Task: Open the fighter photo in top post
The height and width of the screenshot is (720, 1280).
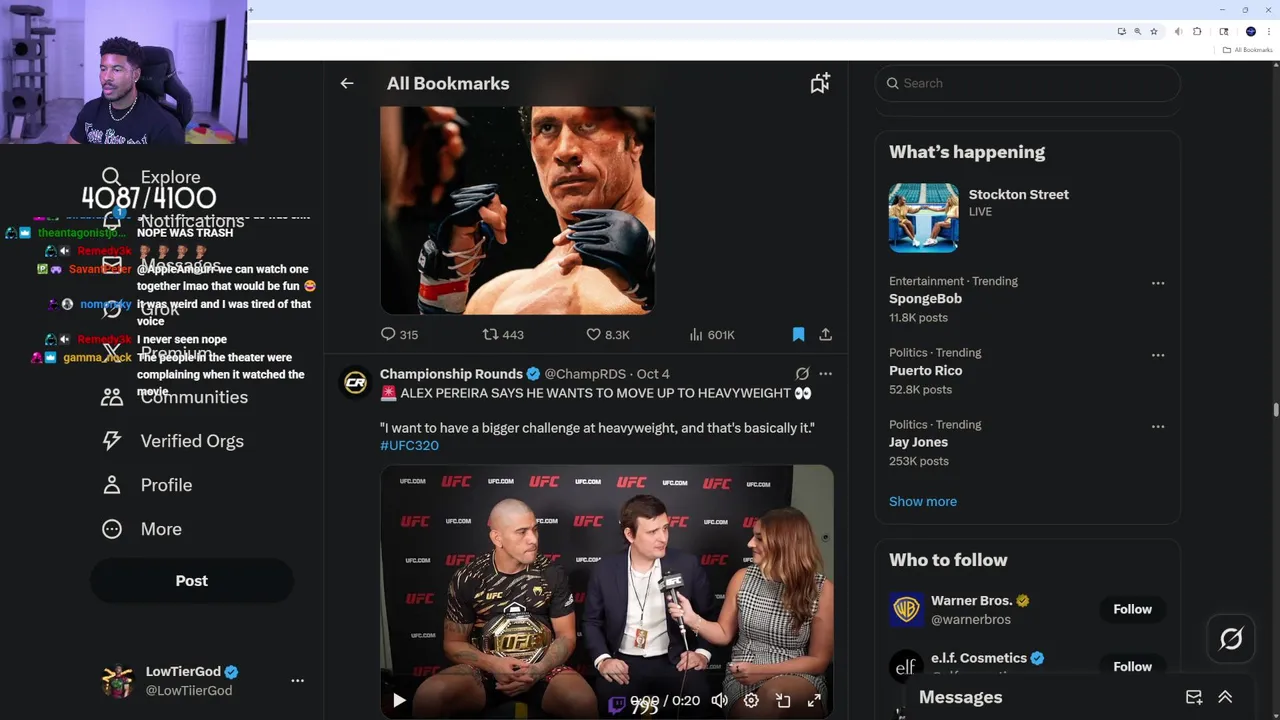Action: click(517, 210)
